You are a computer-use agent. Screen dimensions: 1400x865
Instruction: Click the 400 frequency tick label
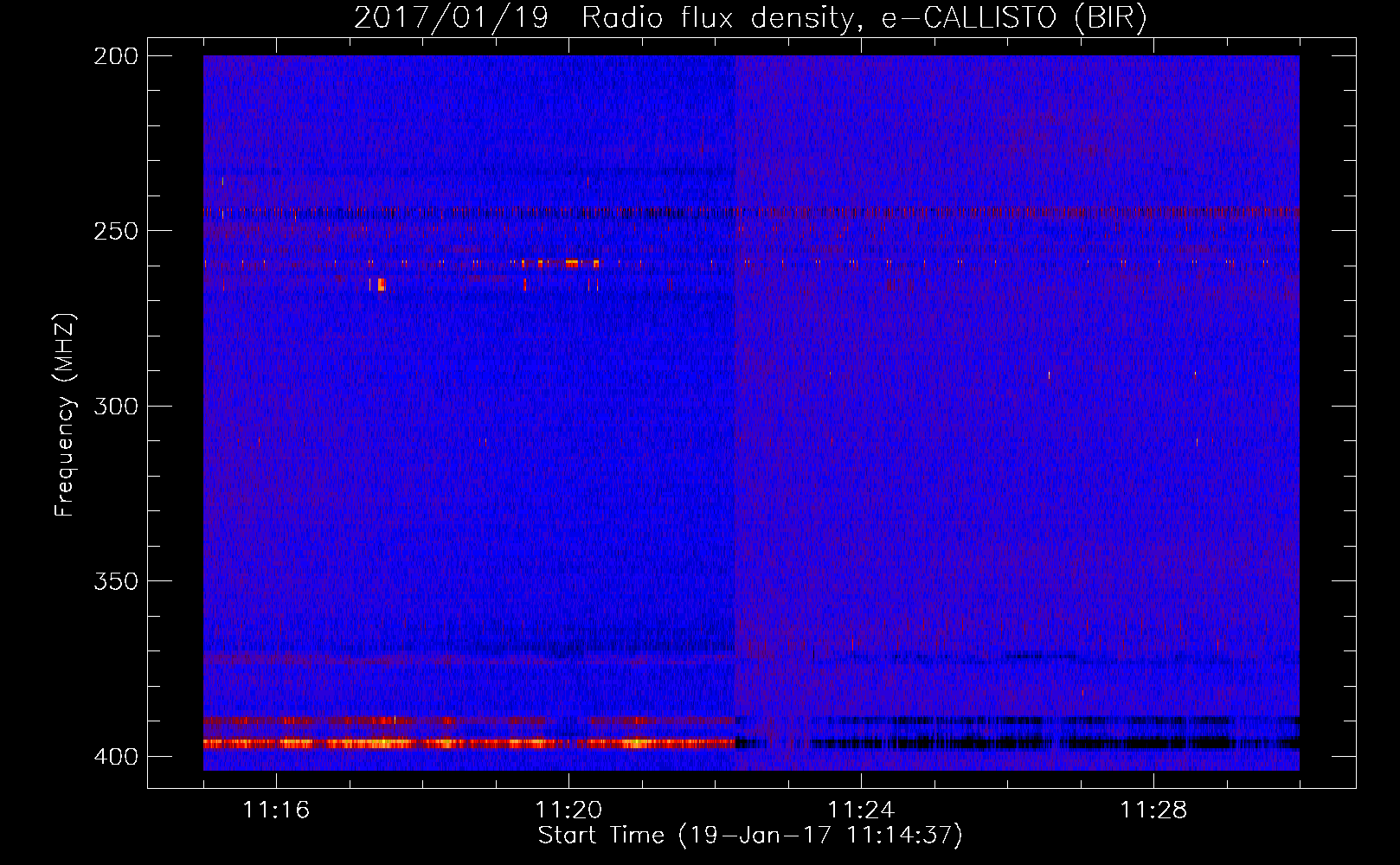click(x=116, y=756)
